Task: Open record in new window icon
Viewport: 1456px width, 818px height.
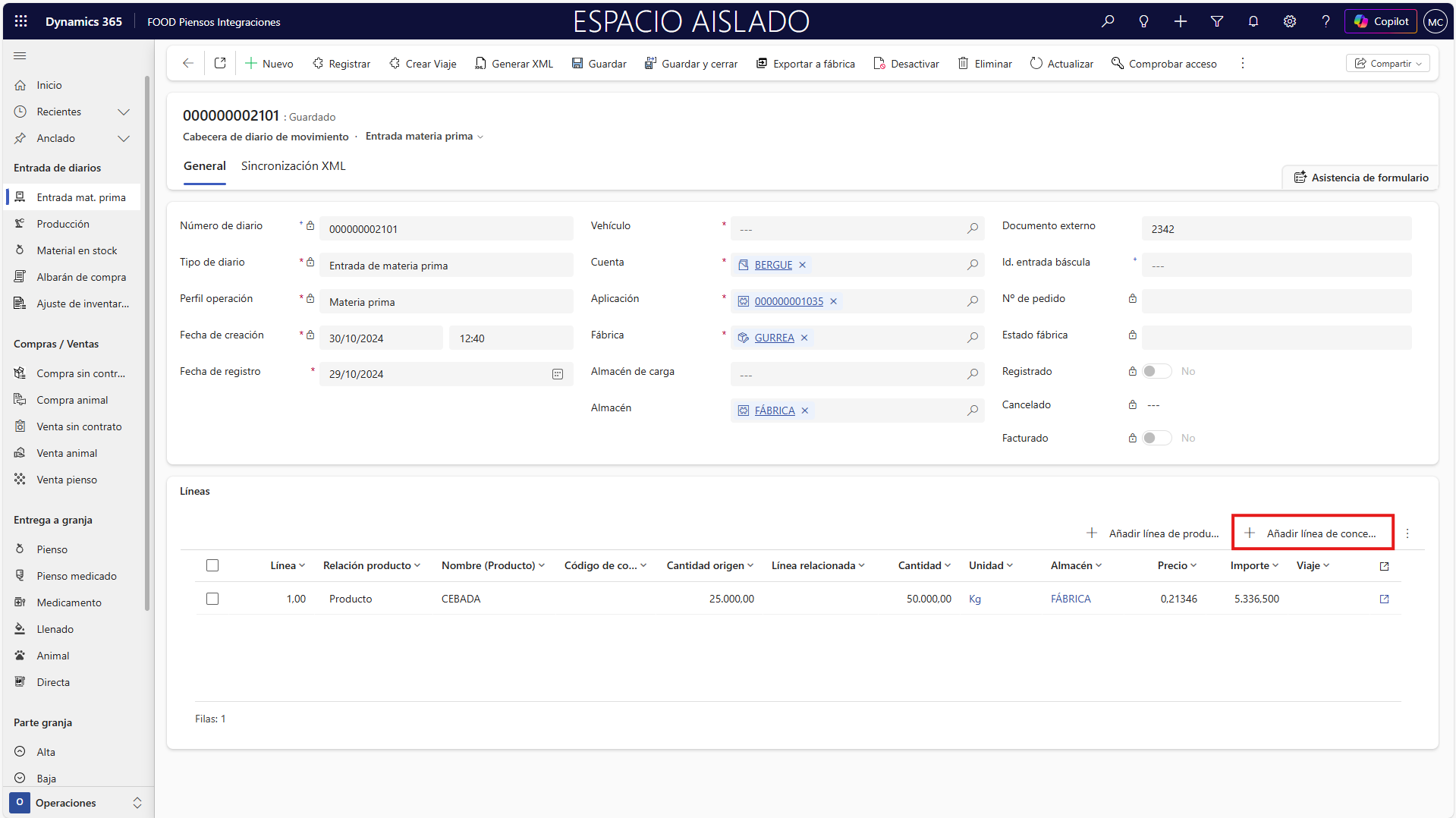Action: (x=220, y=64)
